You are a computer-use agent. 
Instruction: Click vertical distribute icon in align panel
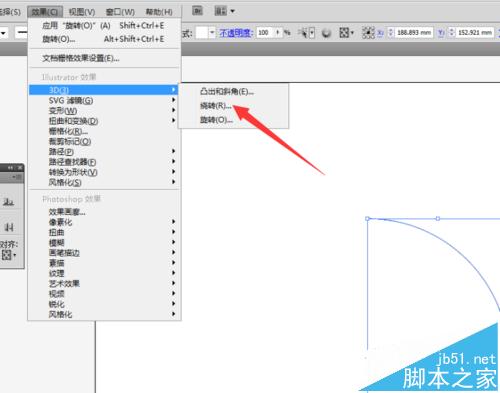point(9,201)
